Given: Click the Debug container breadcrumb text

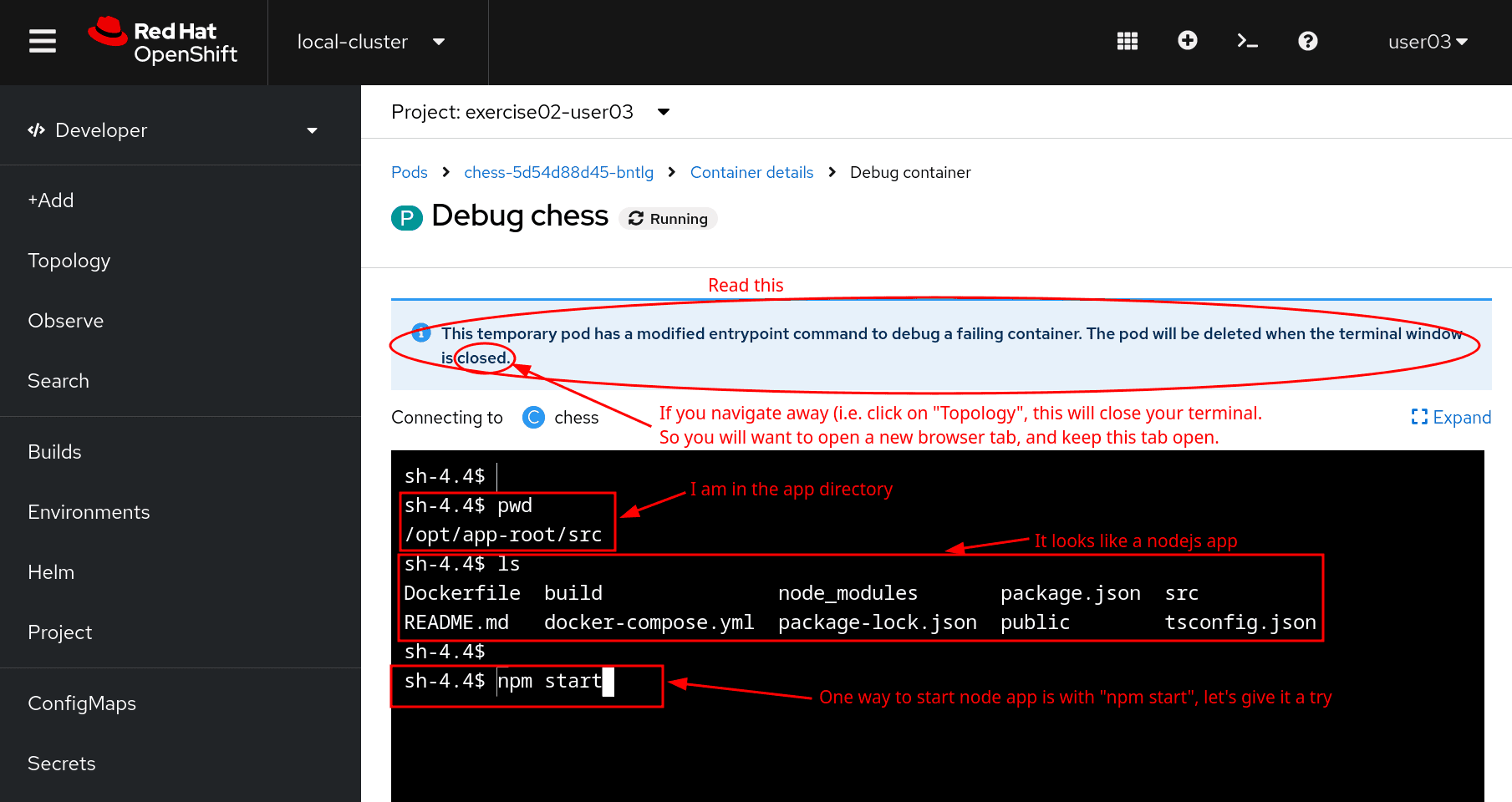Looking at the screenshot, I should point(910,172).
